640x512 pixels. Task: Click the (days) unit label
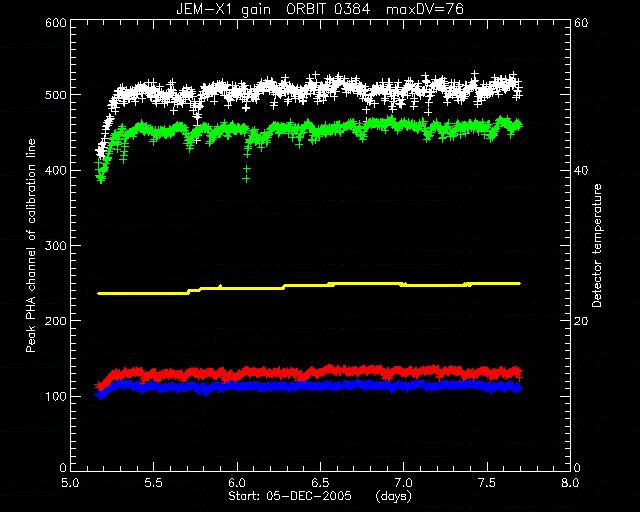[393, 496]
